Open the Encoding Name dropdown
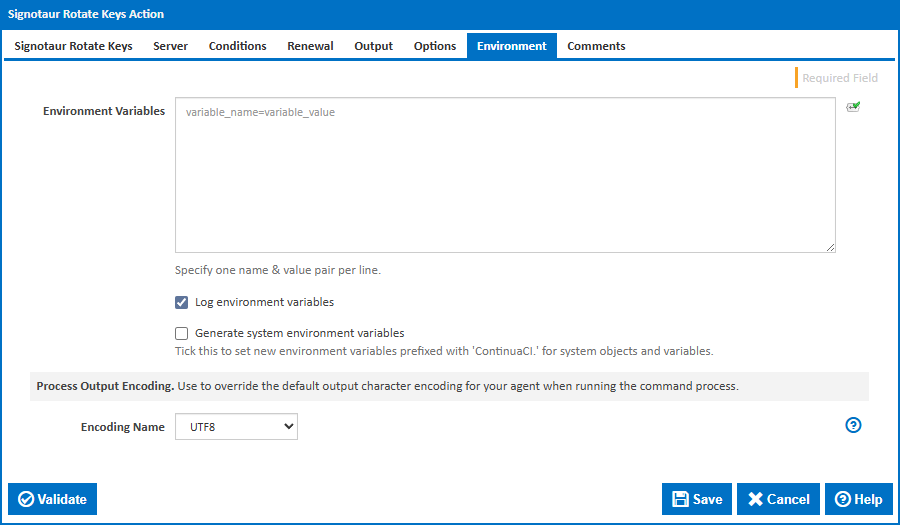900x525 pixels. (x=236, y=427)
